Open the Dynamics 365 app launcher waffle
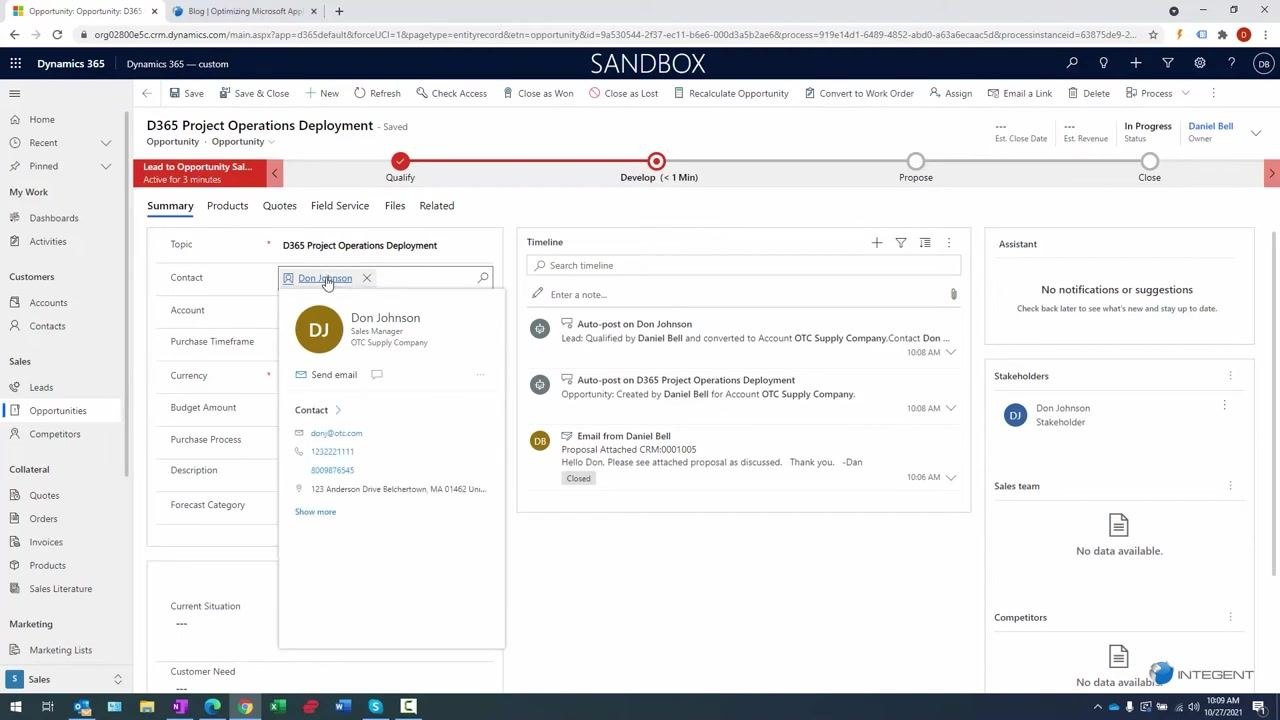The image size is (1280, 720). (x=15, y=63)
